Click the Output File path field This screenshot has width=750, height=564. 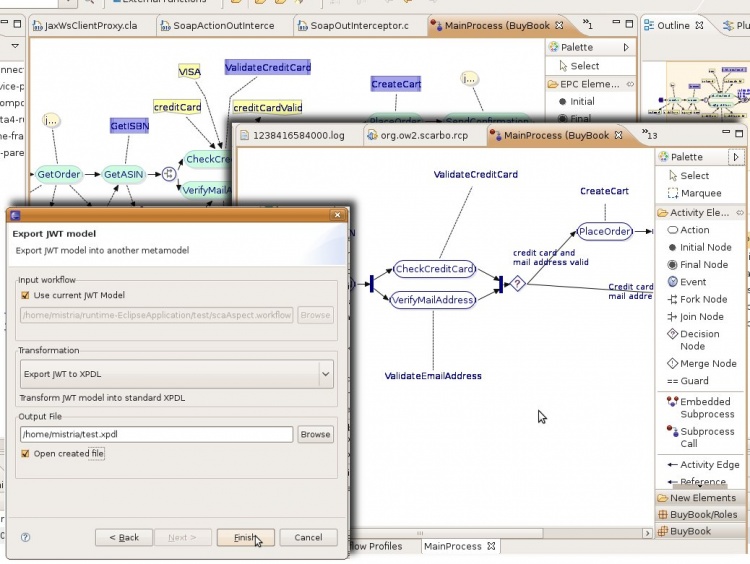coord(156,434)
